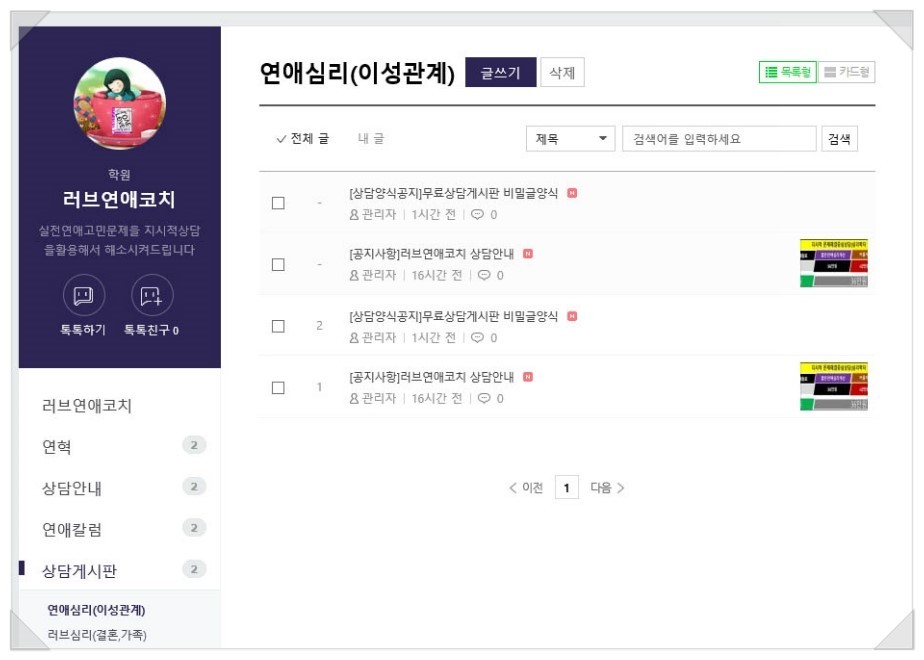
Task: Switch to 목록형 list view icon
Action: (x=787, y=72)
